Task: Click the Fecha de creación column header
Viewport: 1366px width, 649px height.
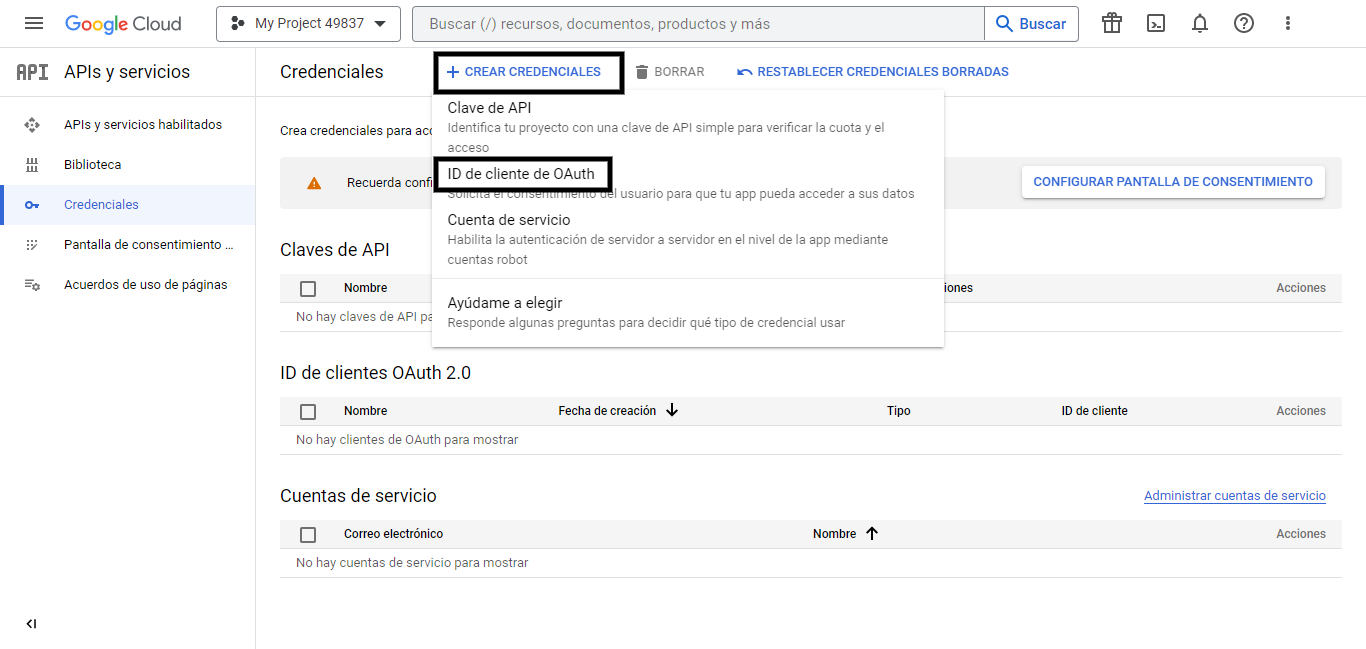Action: (607, 411)
